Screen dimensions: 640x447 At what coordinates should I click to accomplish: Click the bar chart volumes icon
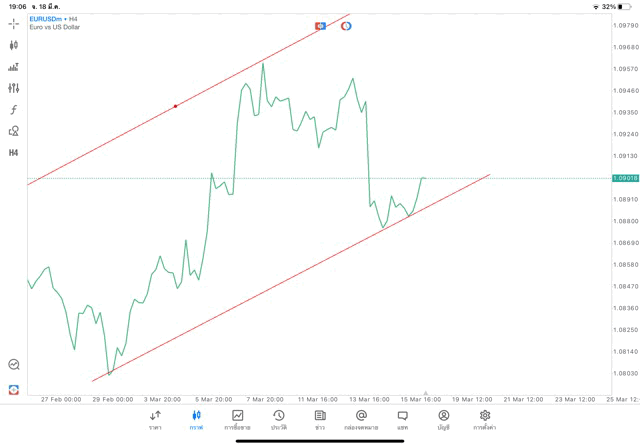[x=14, y=67]
